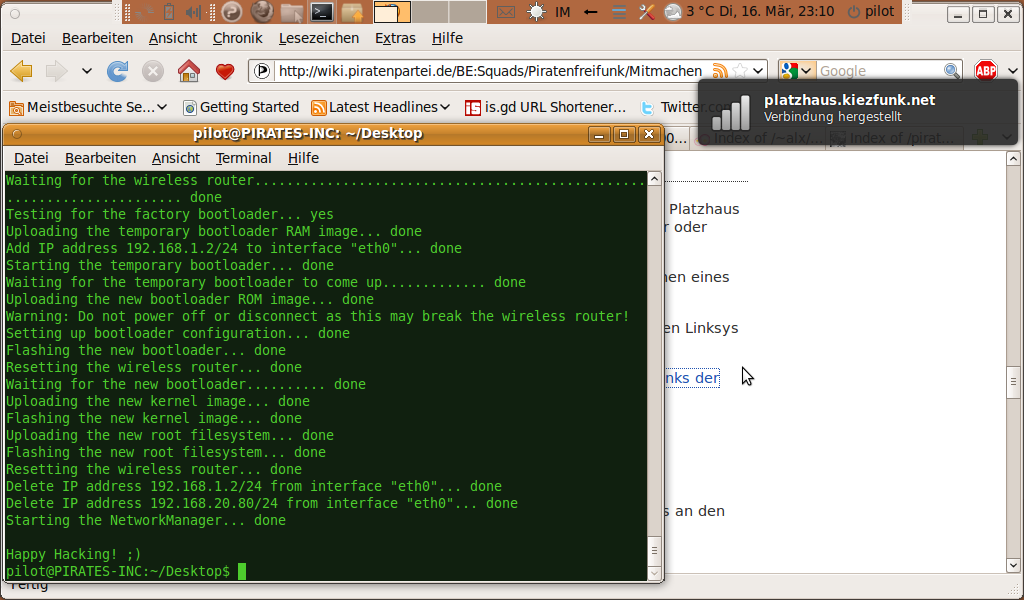Go to the Firefox home page icon
The height and width of the screenshot is (600, 1024).
click(x=188, y=71)
